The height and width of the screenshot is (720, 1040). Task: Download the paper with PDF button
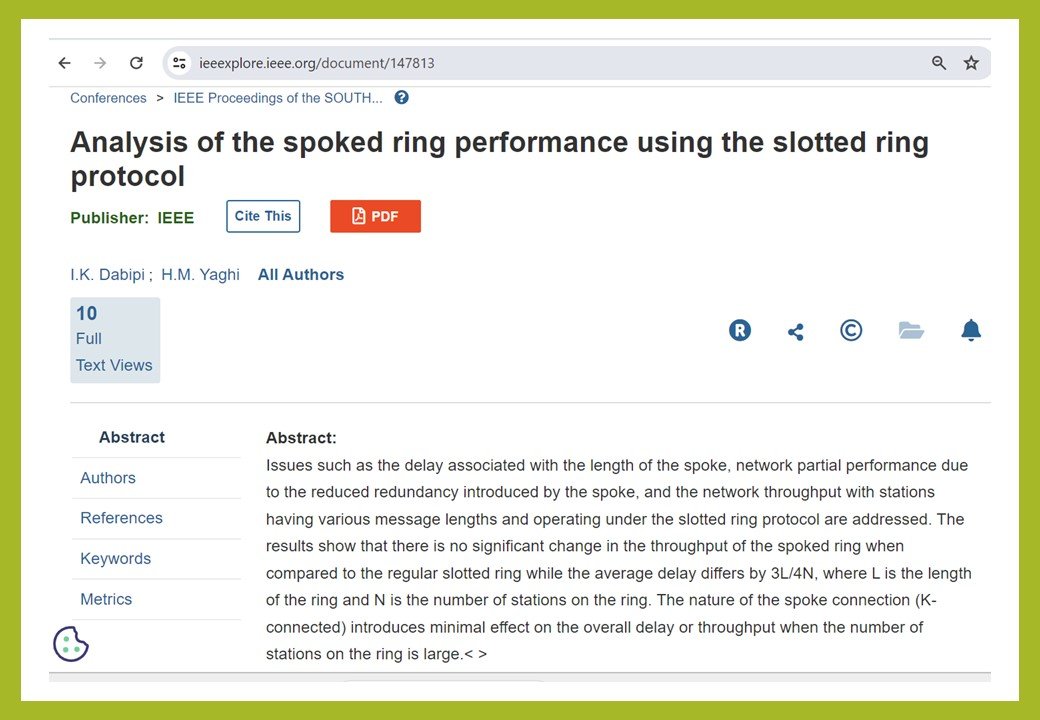click(375, 216)
